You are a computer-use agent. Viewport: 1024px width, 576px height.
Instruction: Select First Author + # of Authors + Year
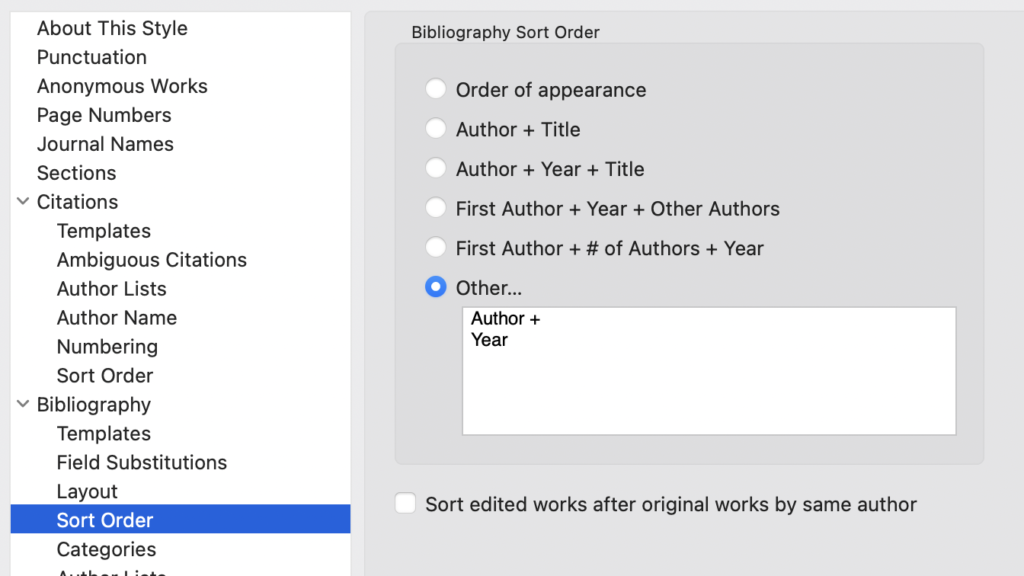436,248
